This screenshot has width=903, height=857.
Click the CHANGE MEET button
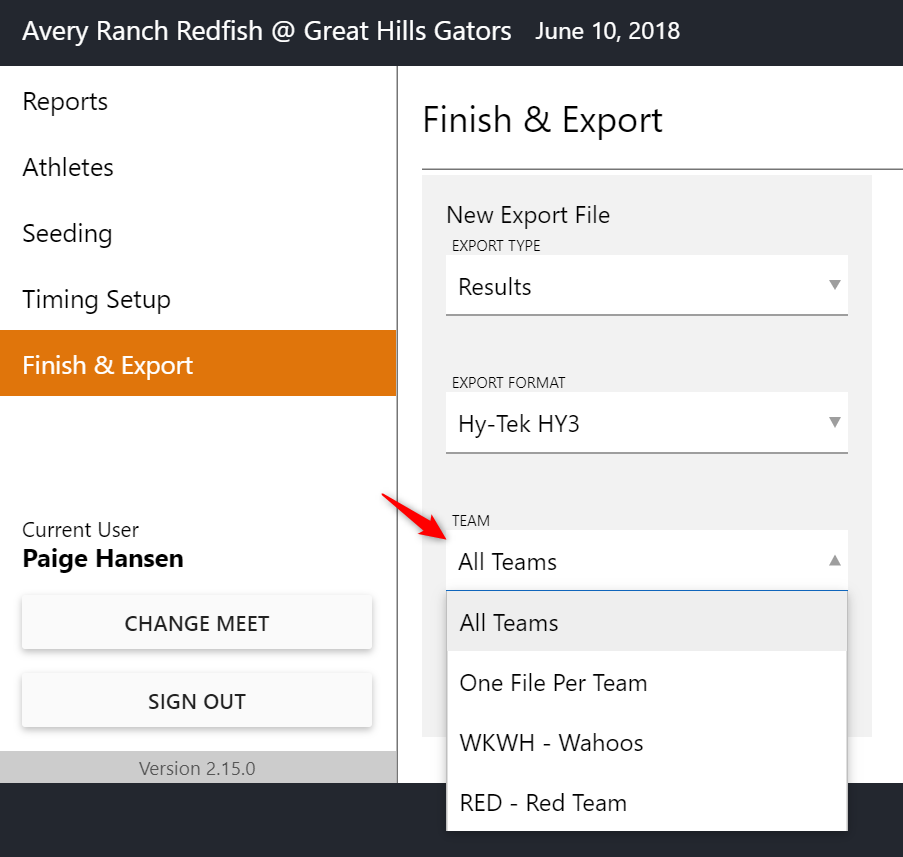pyautogui.click(x=197, y=624)
